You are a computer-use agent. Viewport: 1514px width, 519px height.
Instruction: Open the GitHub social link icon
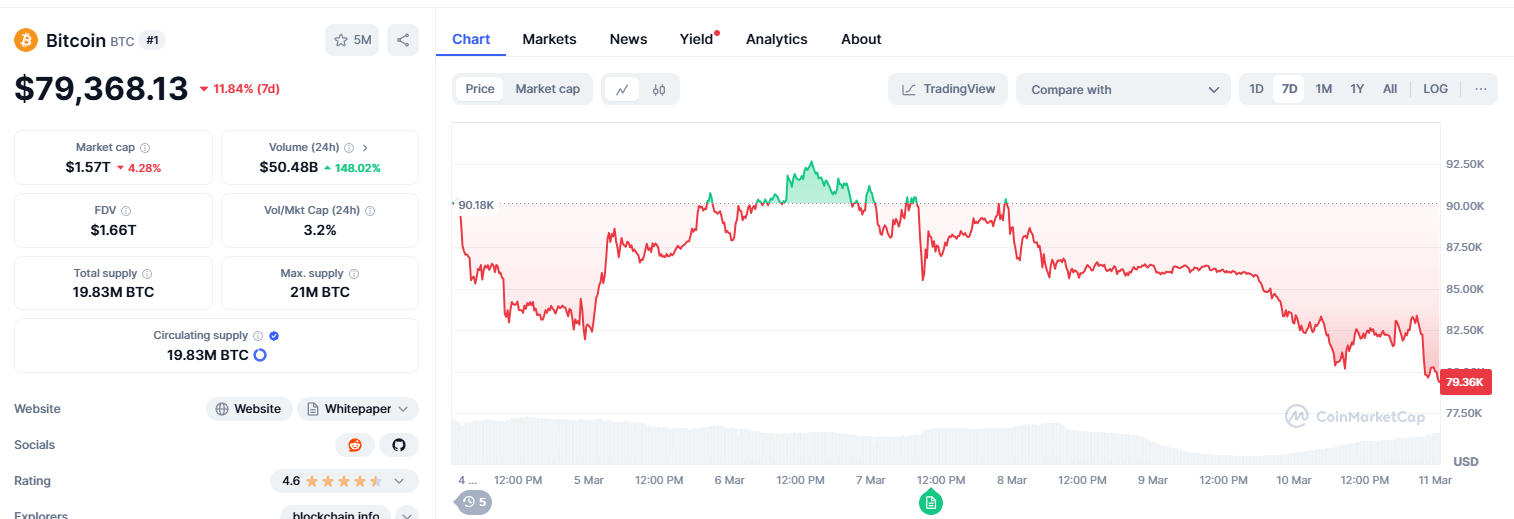coord(399,445)
